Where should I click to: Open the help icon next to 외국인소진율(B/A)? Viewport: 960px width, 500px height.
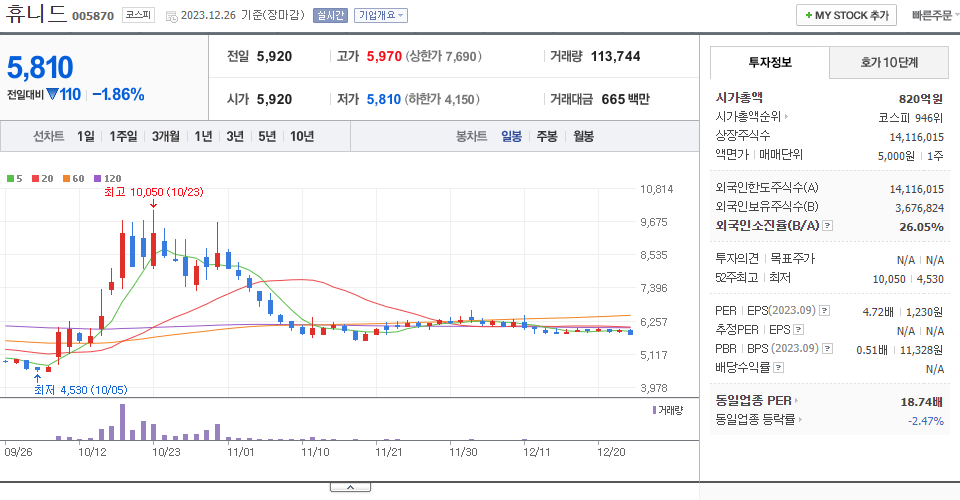[x=827, y=226]
